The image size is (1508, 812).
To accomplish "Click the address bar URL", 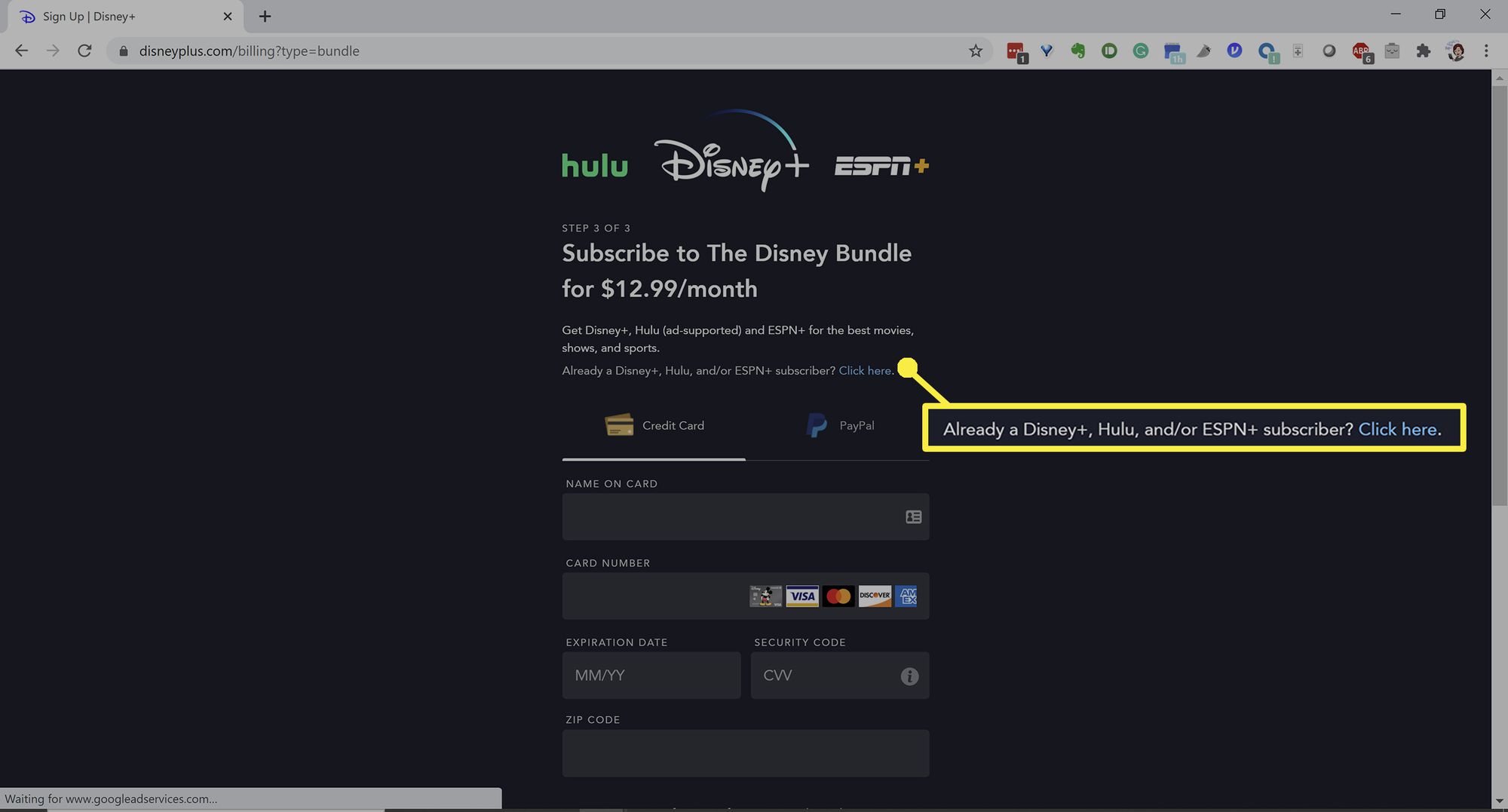I will point(249,51).
